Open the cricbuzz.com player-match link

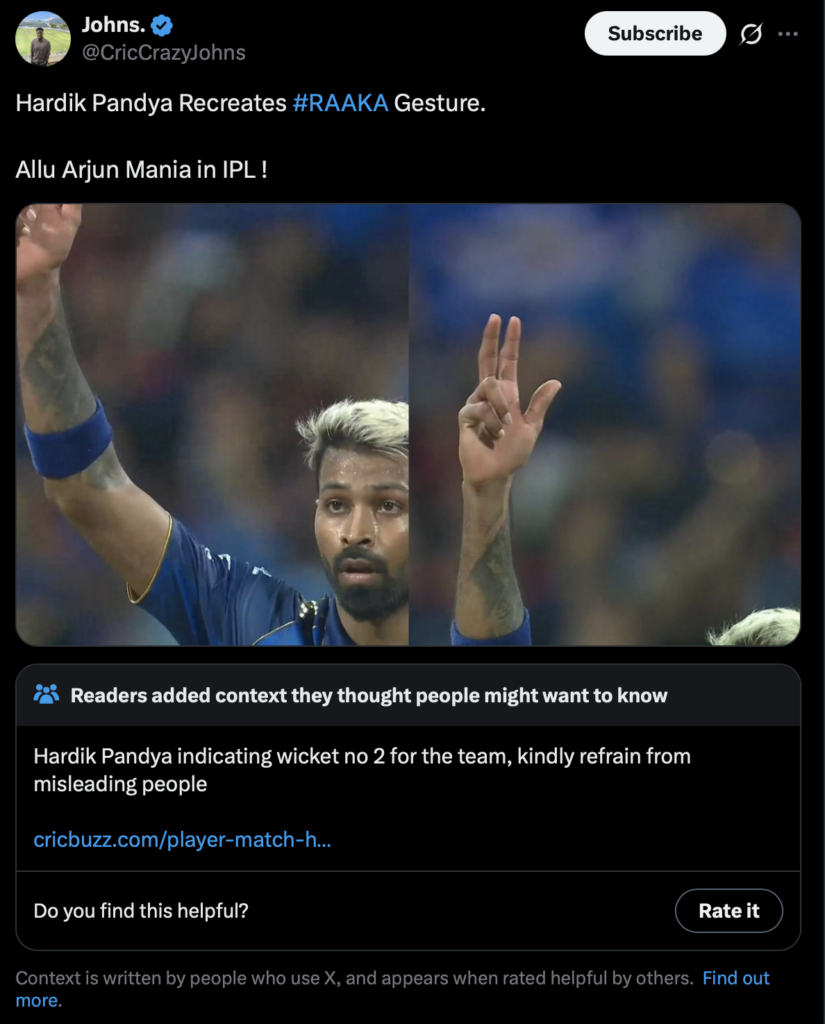[182, 839]
